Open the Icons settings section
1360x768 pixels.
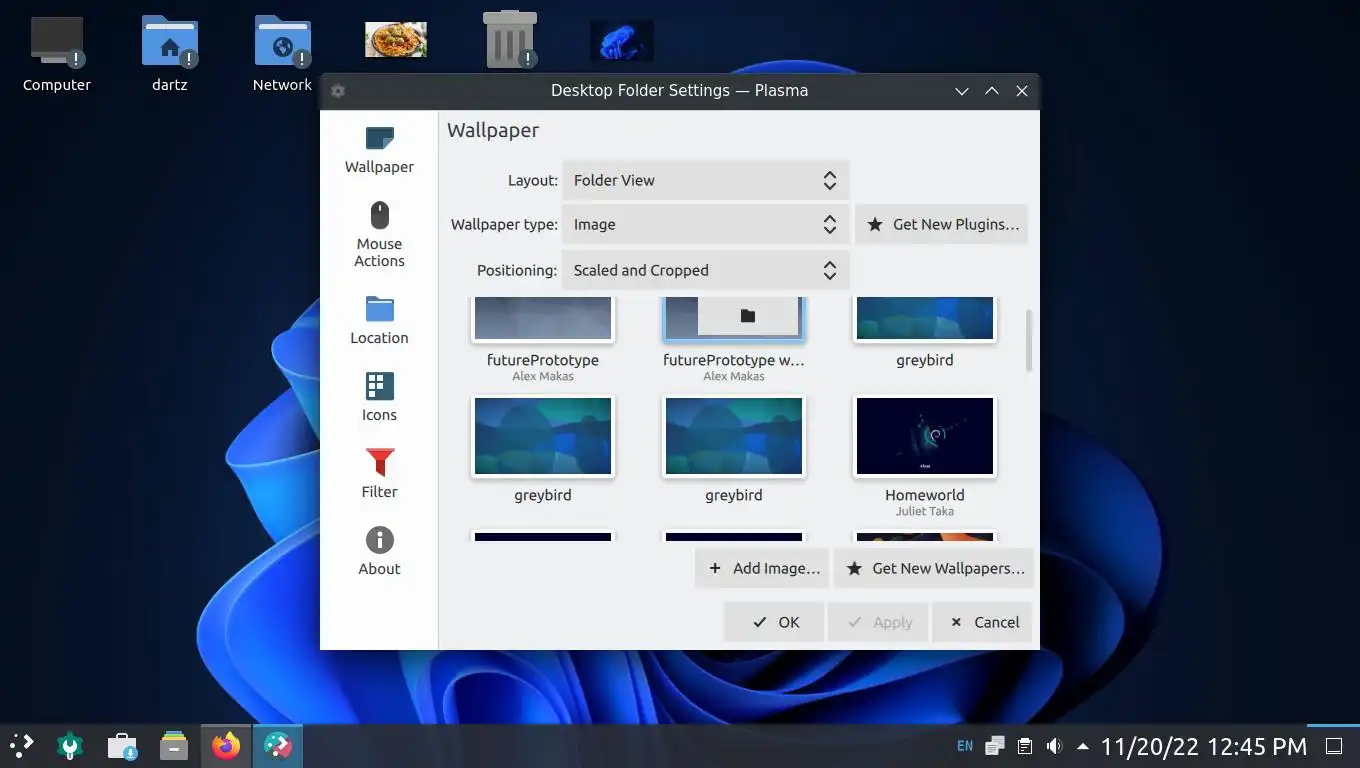[x=379, y=397]
